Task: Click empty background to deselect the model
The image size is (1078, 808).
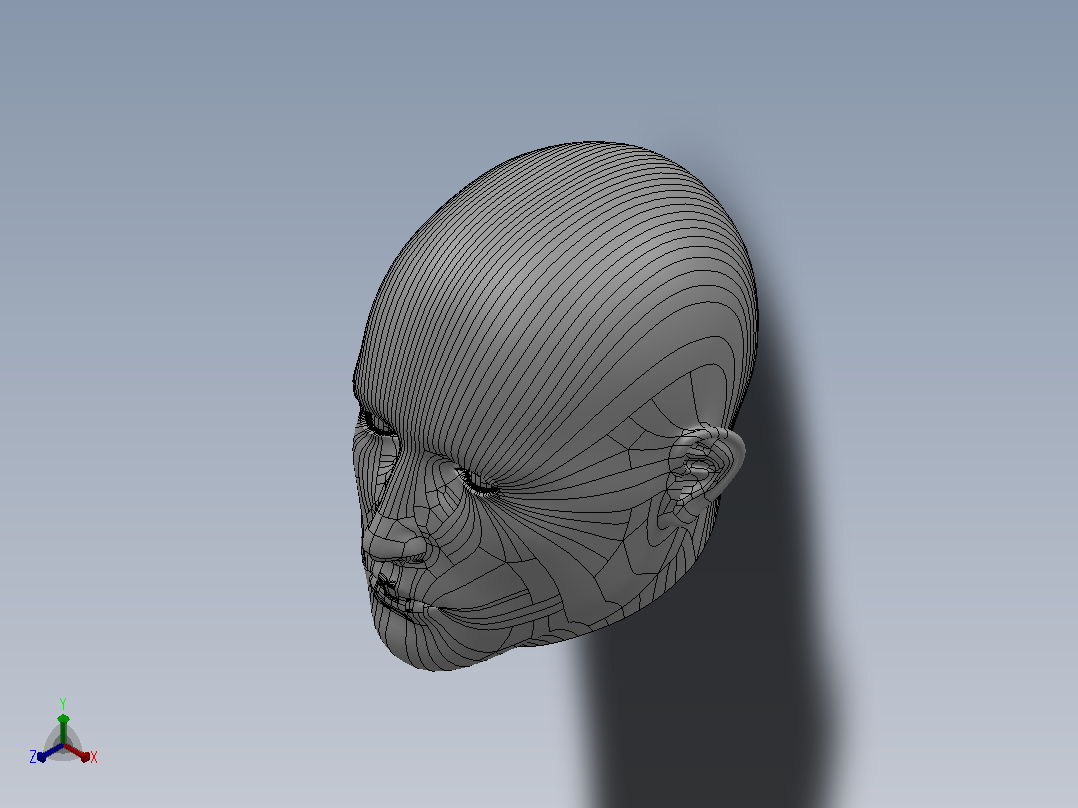Action: (172, 275)
